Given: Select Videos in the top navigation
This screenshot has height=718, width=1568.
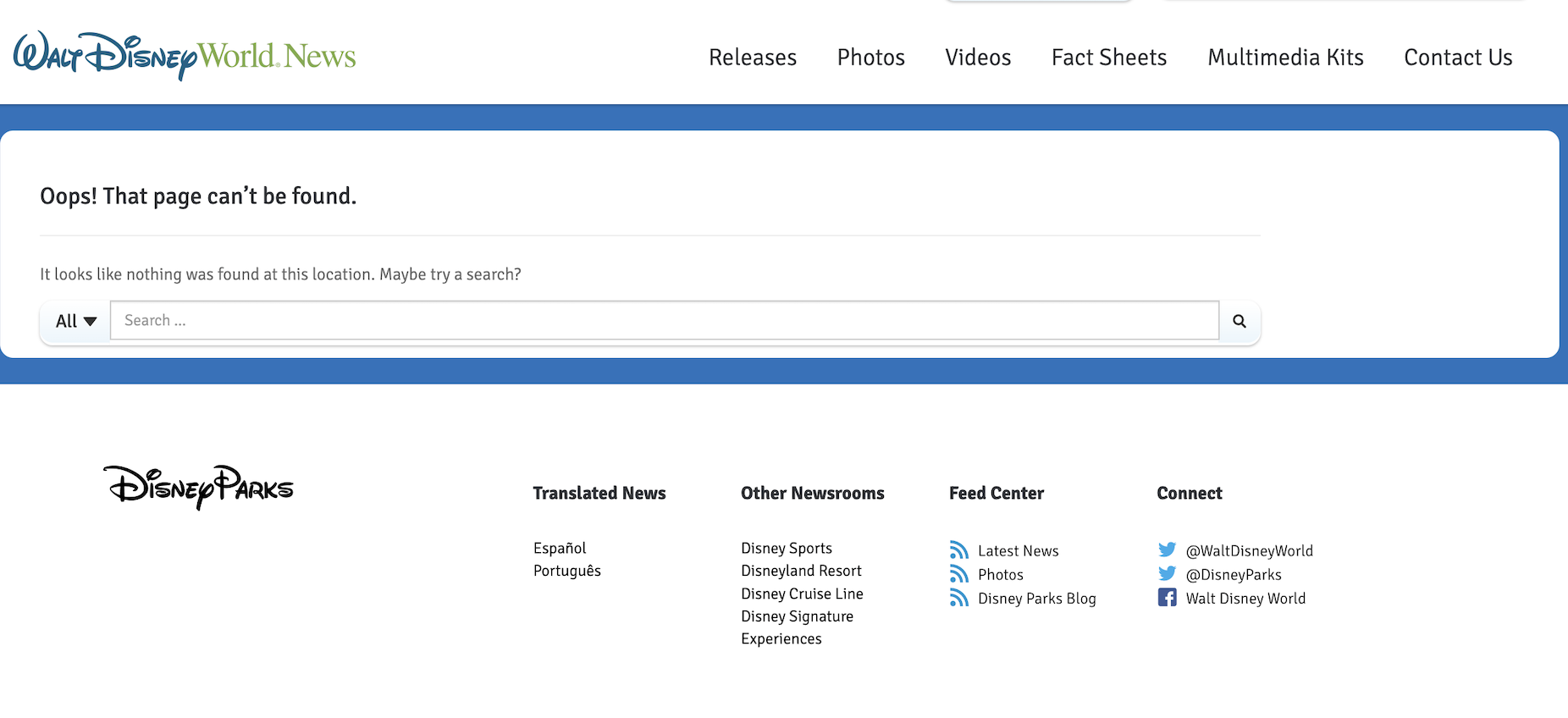Looking at the screenshot, I should (x=978, y=58).
